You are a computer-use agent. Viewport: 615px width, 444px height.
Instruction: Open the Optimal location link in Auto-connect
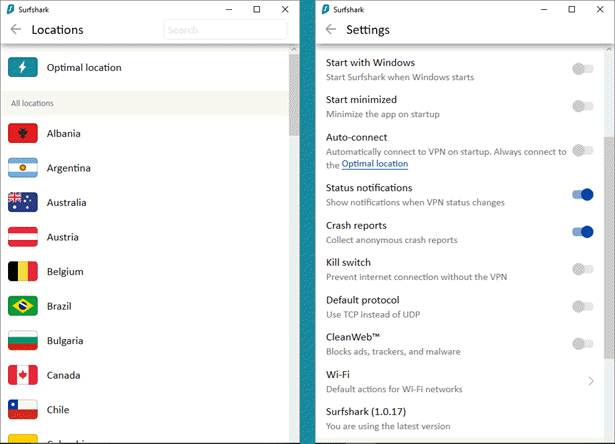point(374,164)
